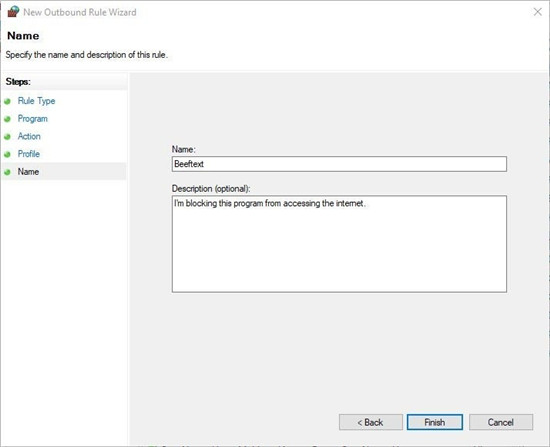Close the New Outbound Rule Wizard window
The image size is (550, 447).
[537, 12]
